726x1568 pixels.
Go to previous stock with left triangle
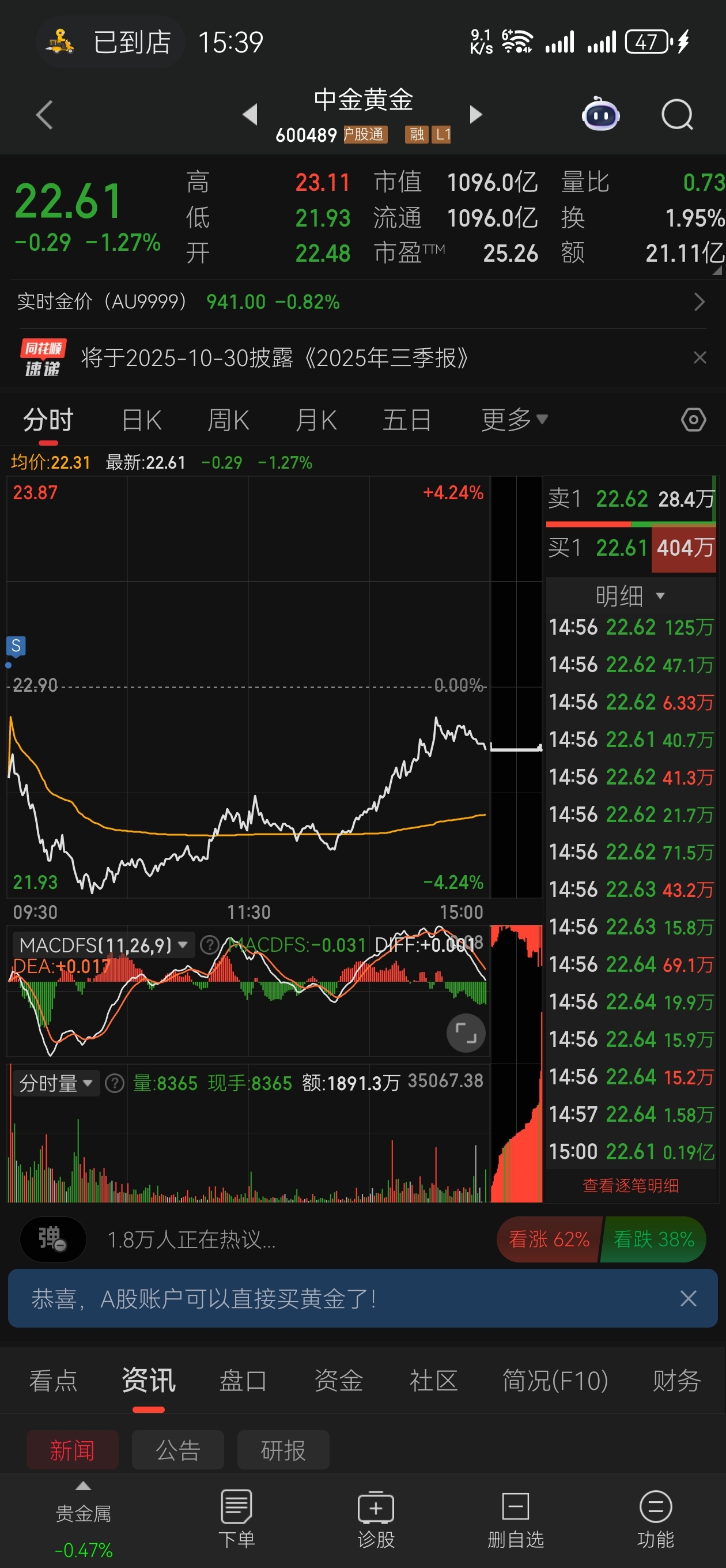tap(250, 115)
